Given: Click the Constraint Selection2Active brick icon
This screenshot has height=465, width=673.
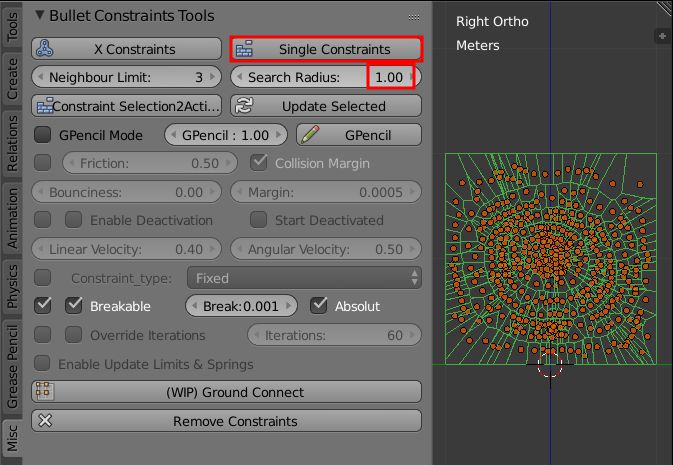Looking at the screenshot, I should [x=45, y=106].
